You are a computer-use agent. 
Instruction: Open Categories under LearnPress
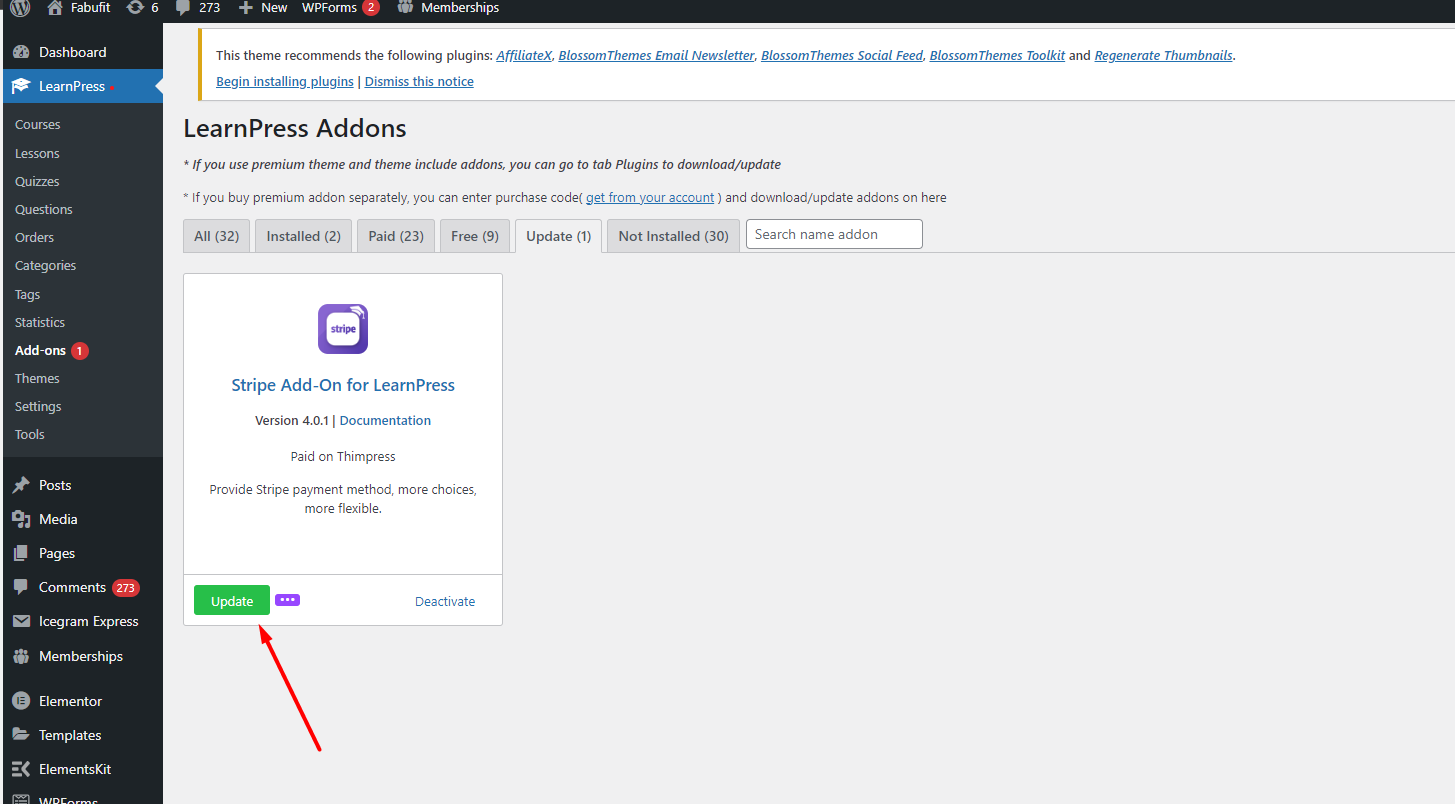pos(46,265)
